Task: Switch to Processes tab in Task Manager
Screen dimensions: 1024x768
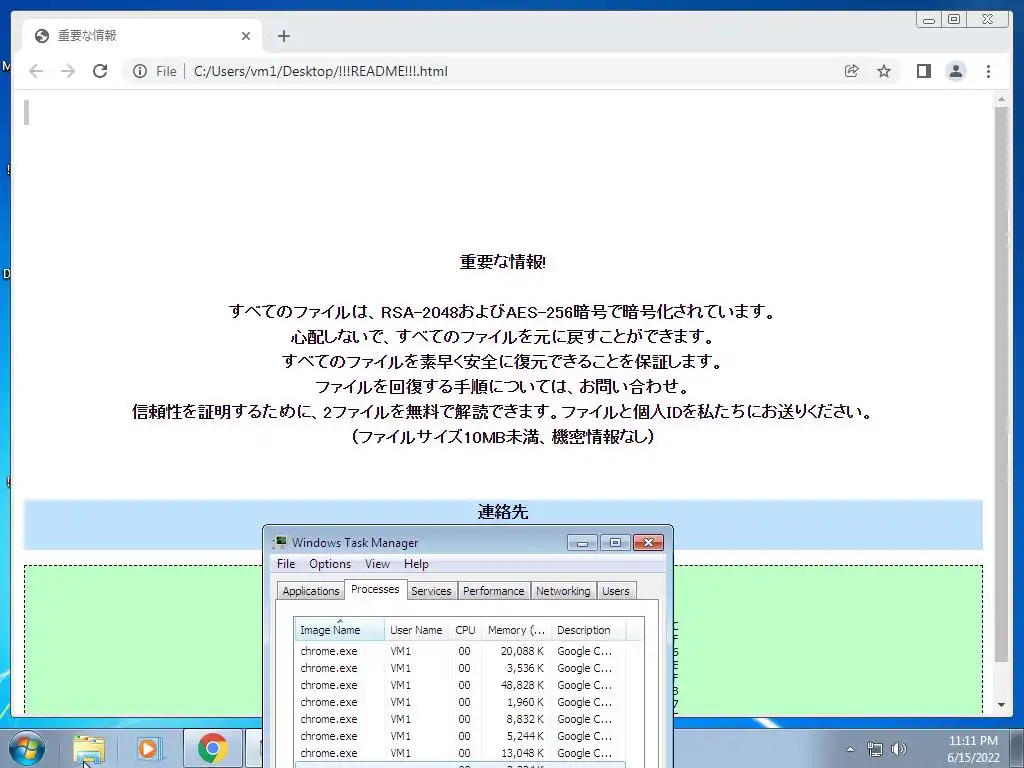Action: pos(375,589)
